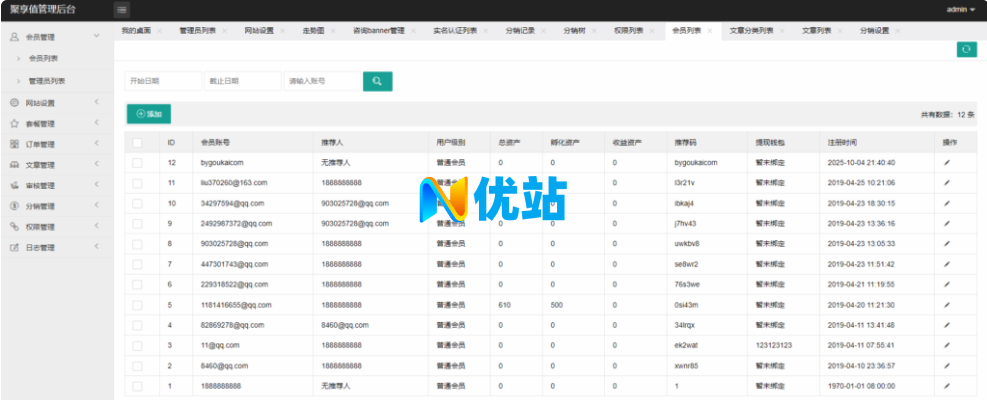Click the 网站设置 gear icon in sidebar
This screenshot has height=400, width=987.
(x=14, y=103)
